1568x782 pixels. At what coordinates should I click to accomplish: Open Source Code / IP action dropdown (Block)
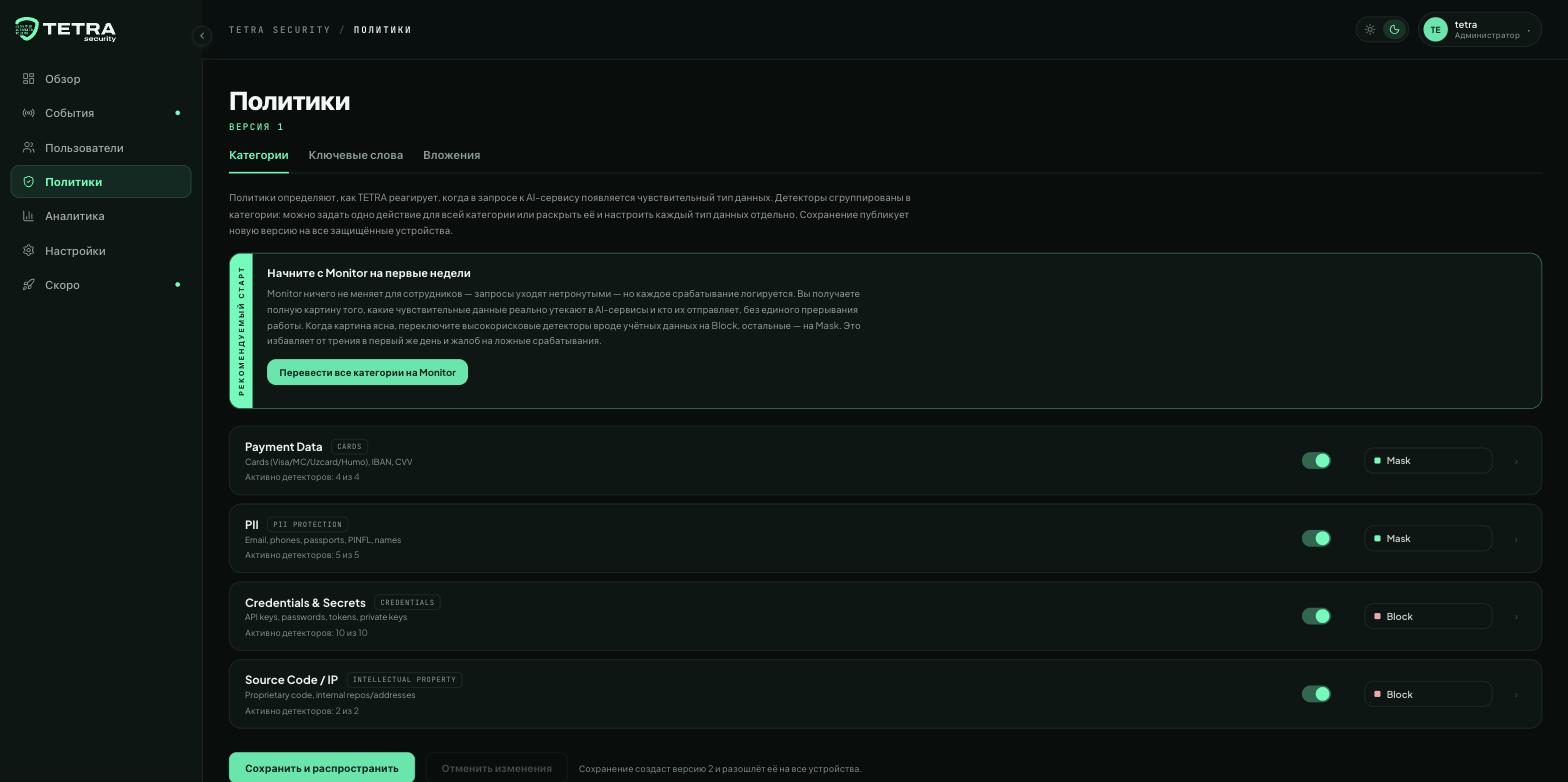[1428, 694]
